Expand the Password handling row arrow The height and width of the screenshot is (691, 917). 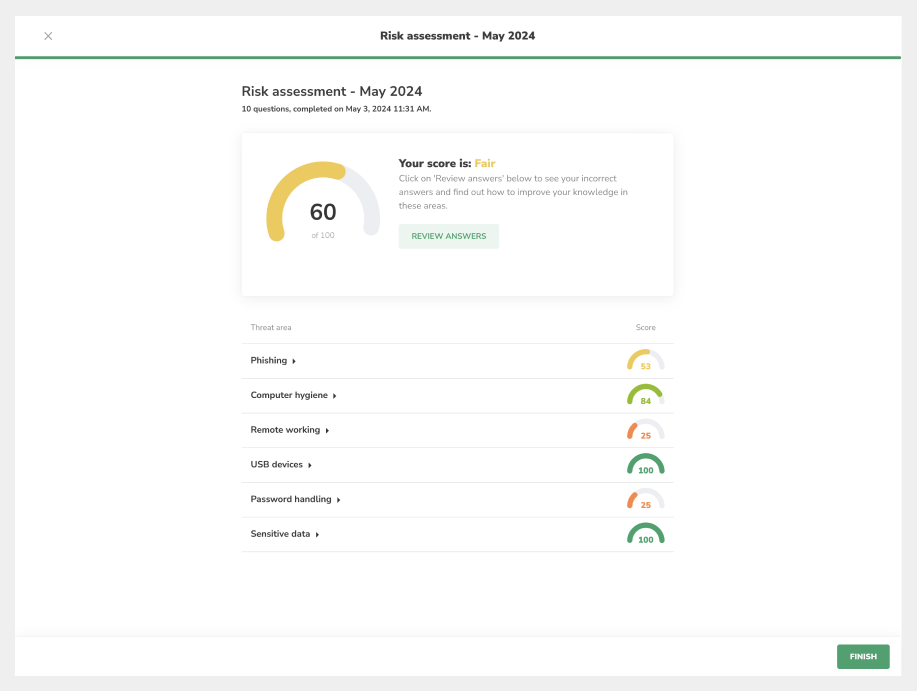[339, 500]
